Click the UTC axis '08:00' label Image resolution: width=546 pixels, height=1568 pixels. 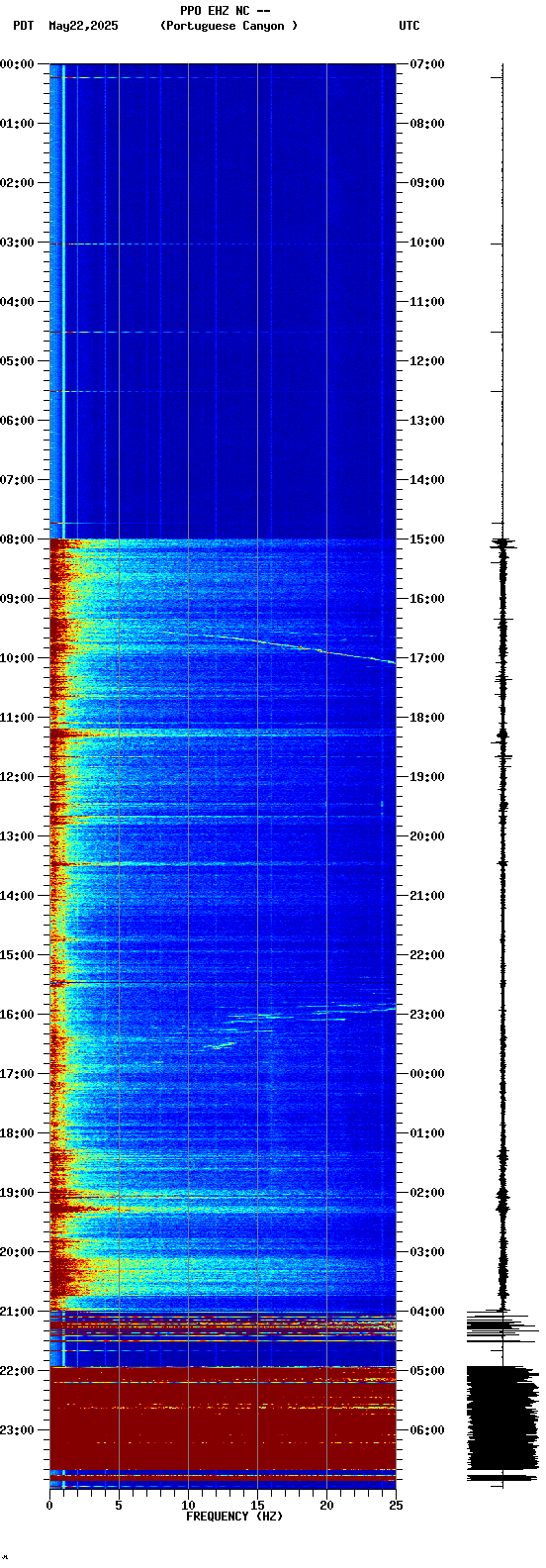pos(427,124)
